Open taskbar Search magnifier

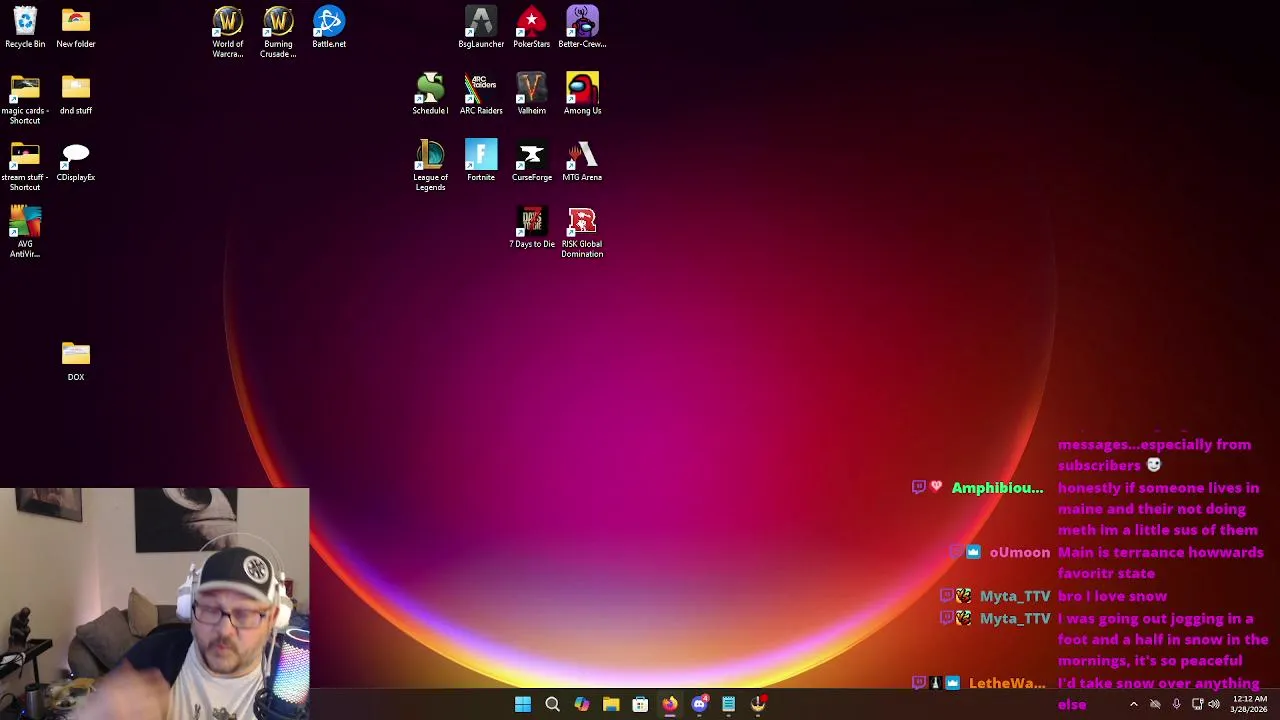(x=552, y=705)
